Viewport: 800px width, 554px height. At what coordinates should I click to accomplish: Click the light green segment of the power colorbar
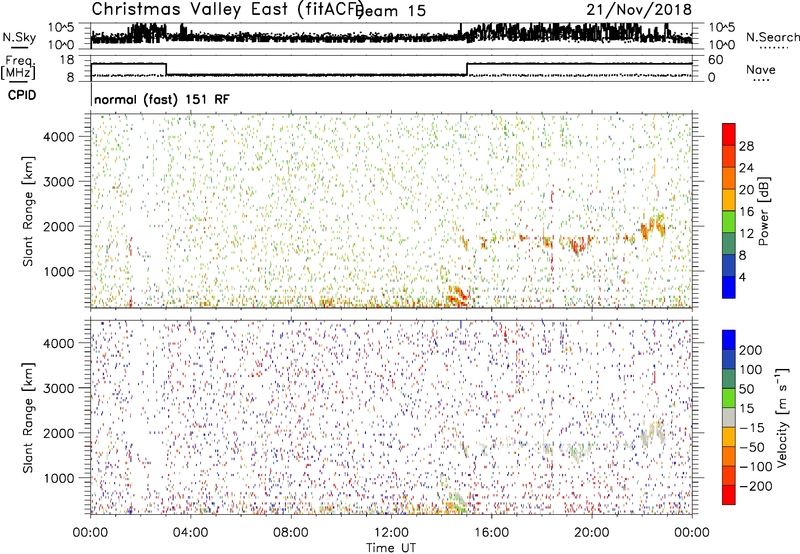pos(729,222)
